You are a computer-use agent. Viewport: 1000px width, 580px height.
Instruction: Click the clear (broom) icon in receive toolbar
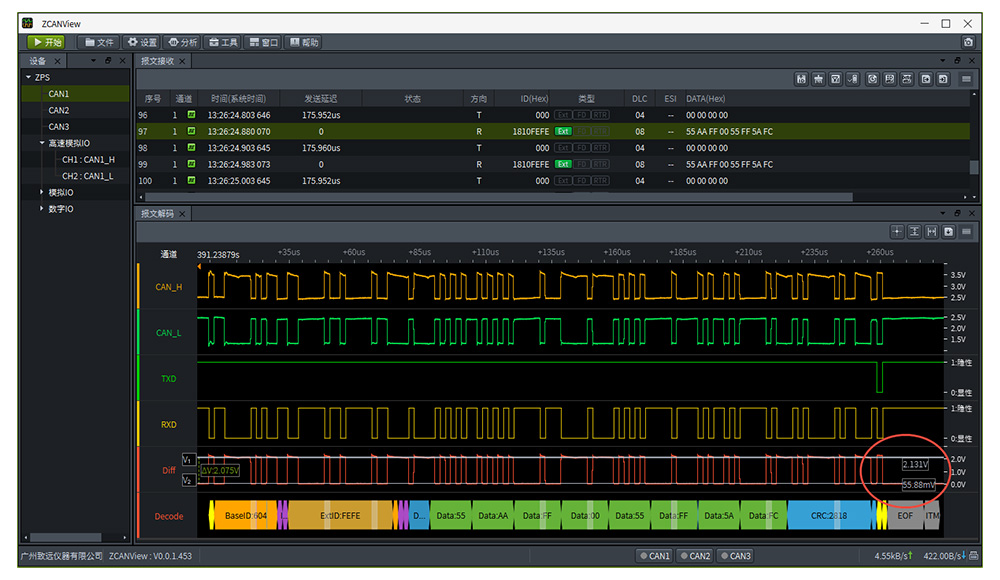[818, 79]
